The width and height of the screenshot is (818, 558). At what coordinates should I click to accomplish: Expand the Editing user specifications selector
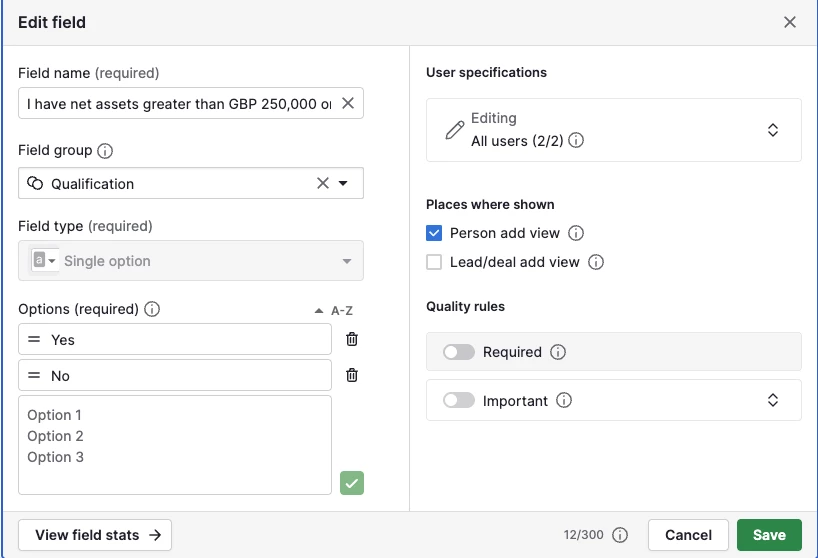772,130
